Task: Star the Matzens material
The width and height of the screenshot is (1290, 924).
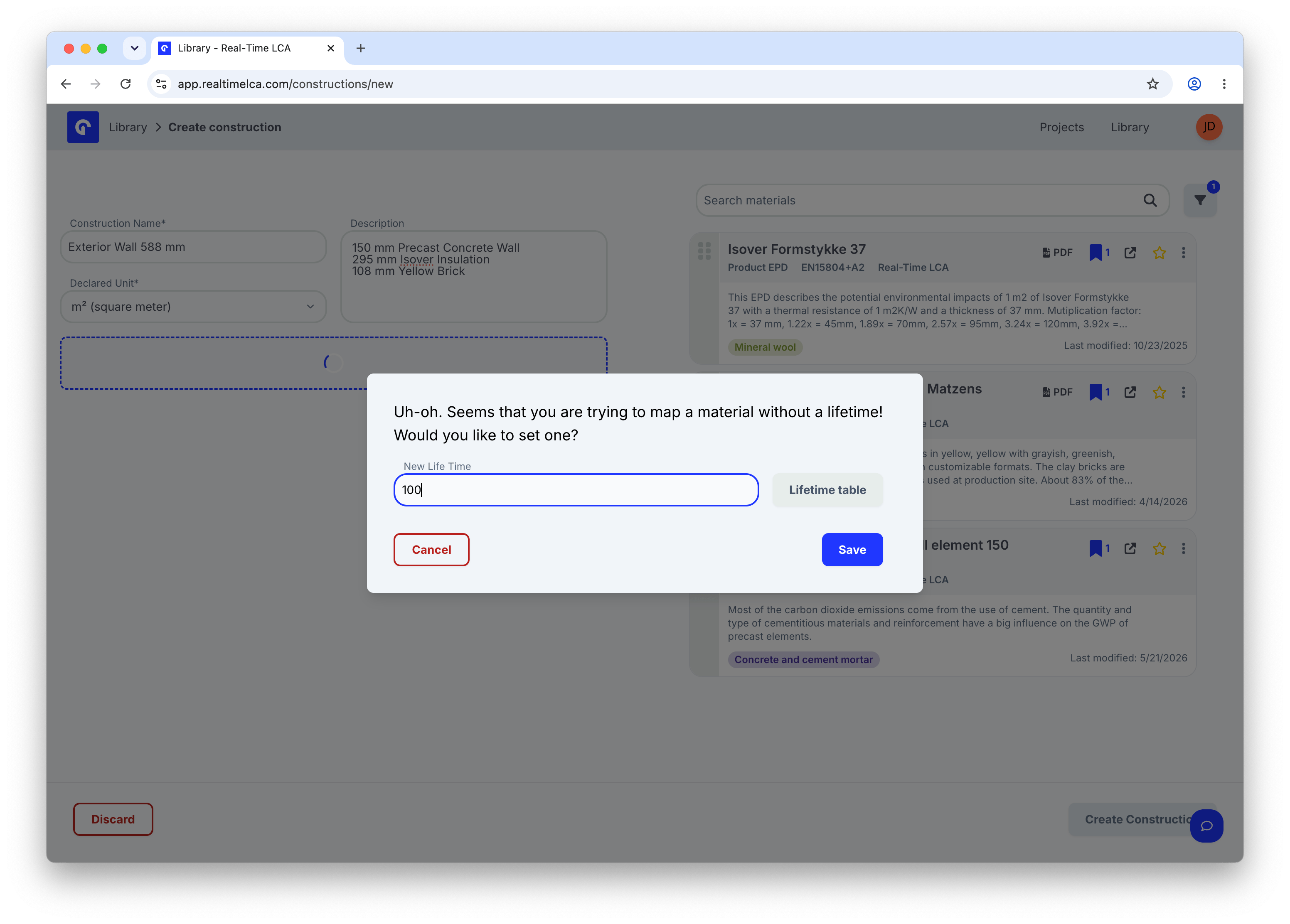Action: pos(1159,392)
